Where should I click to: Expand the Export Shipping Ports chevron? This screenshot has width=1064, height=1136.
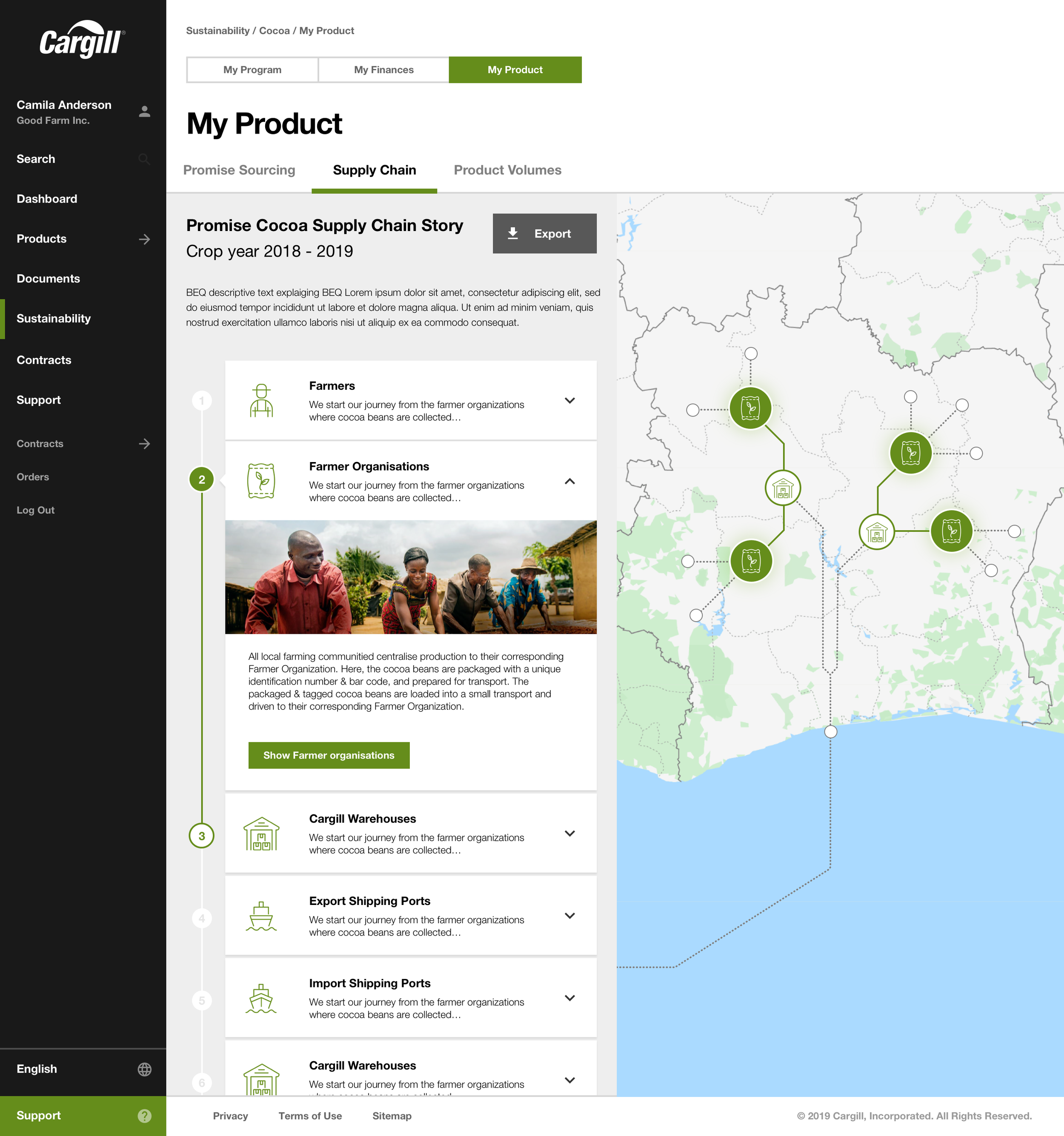(x=569, y=916)
